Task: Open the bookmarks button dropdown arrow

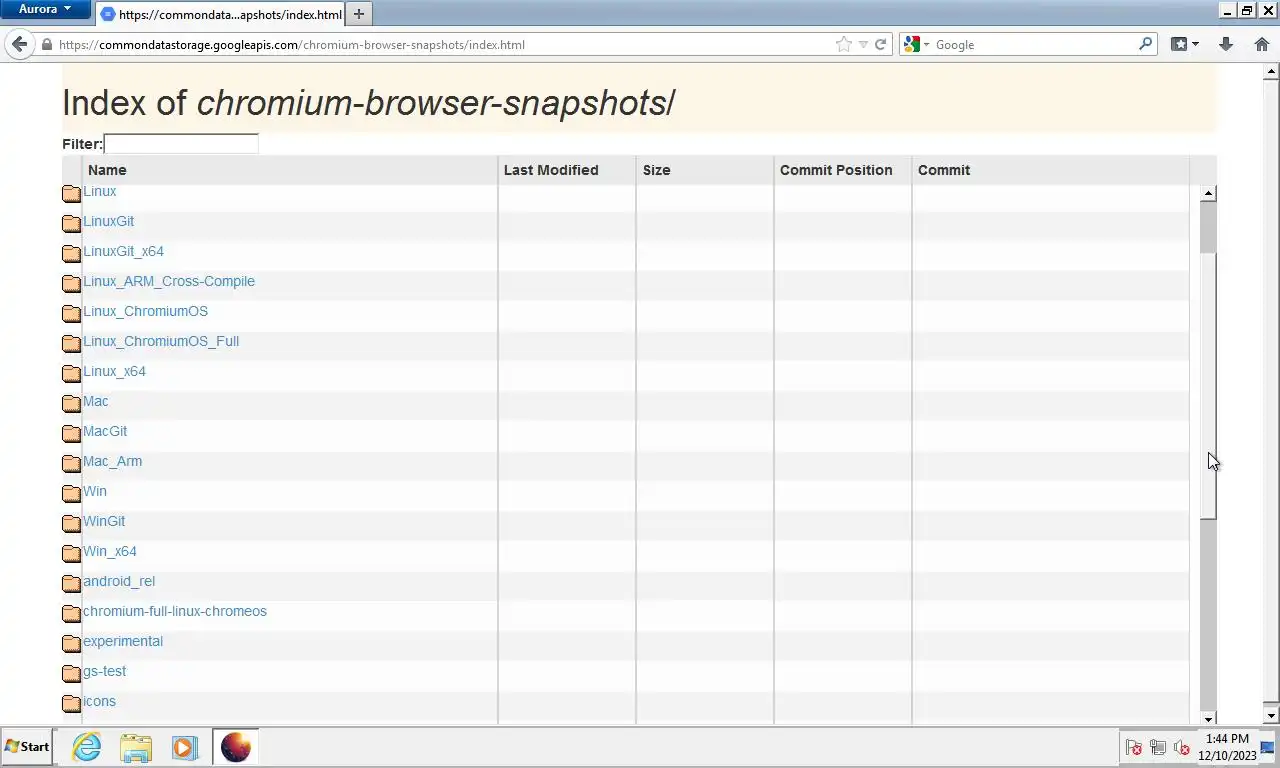Action: tap(1195, 44)
